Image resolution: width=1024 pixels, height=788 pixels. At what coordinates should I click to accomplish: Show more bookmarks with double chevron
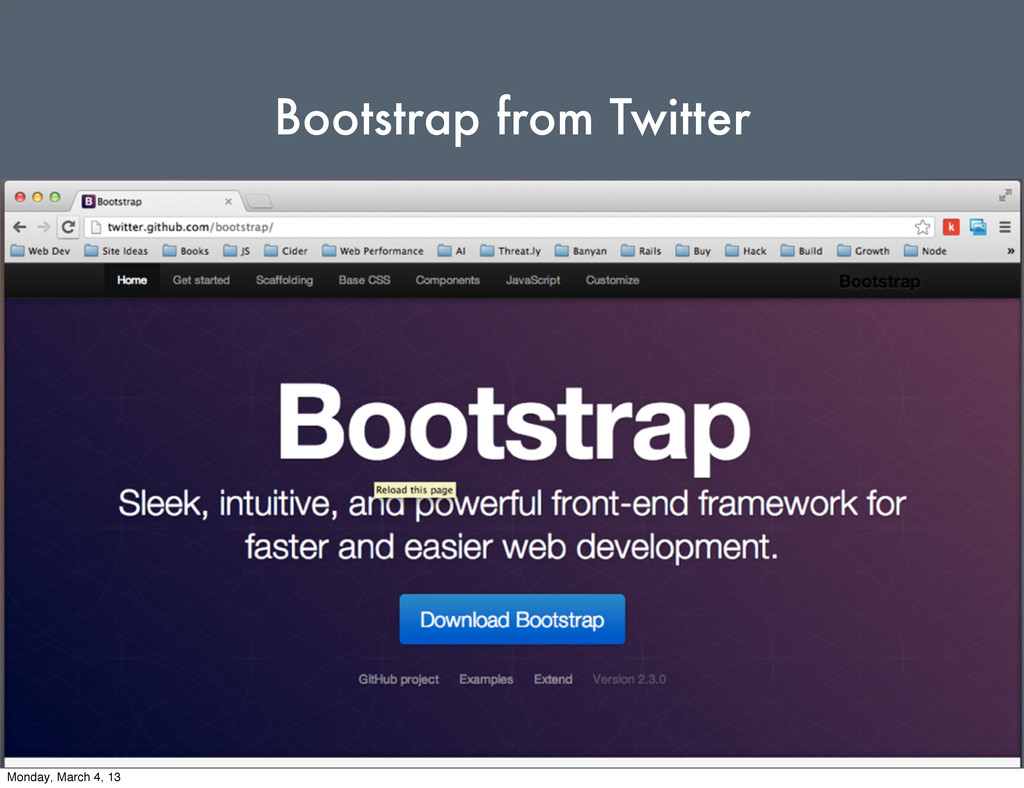click(1010, 251)
